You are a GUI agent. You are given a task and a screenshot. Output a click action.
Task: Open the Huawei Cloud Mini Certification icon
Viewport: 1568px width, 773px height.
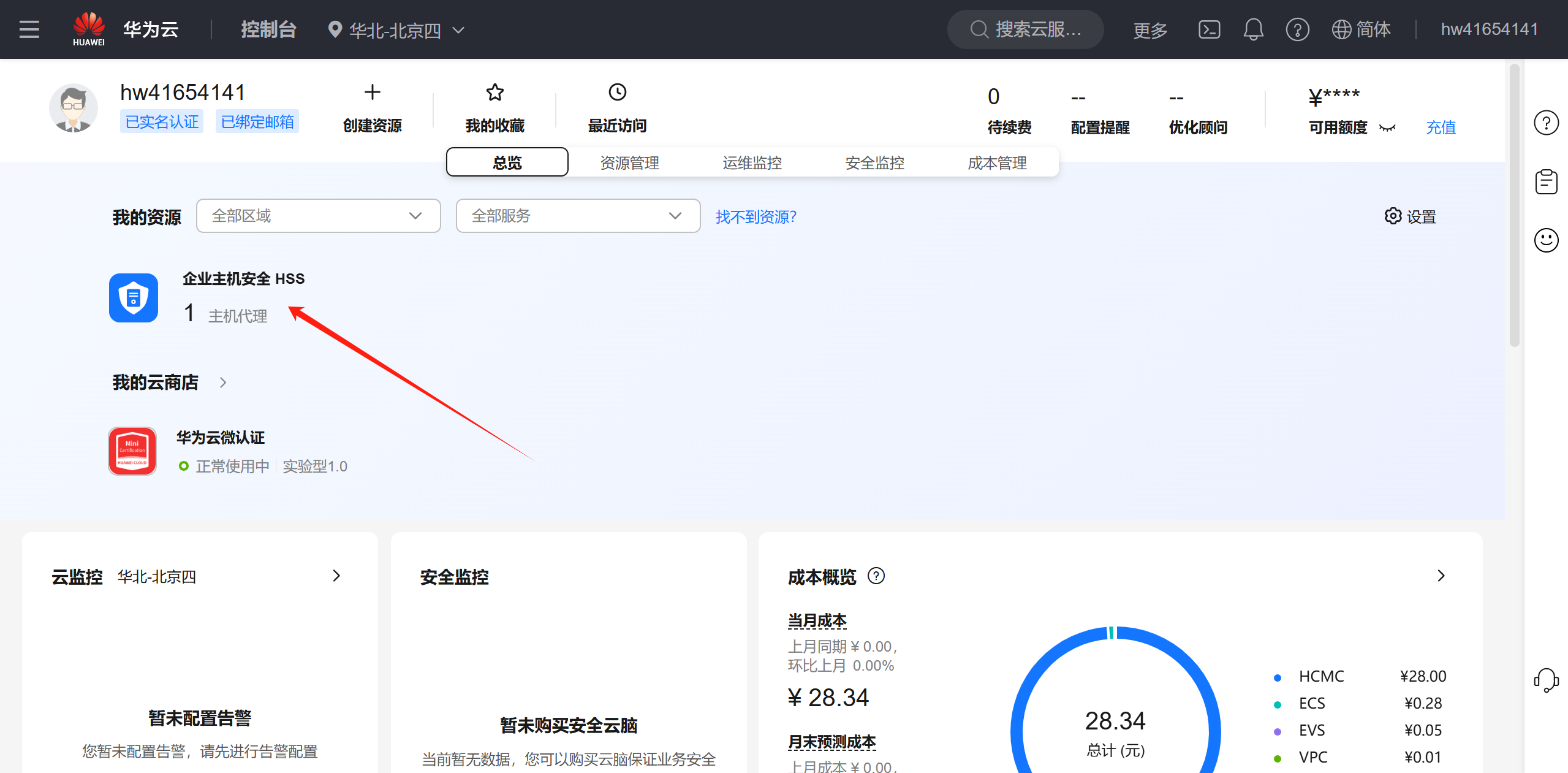coord(132,451)
